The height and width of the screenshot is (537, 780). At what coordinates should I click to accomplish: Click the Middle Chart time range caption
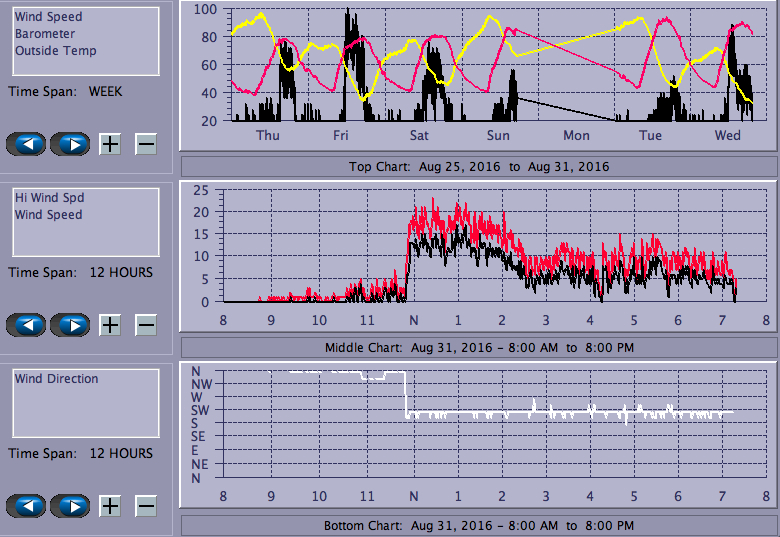pyautogui.click(x=478, y=347)
